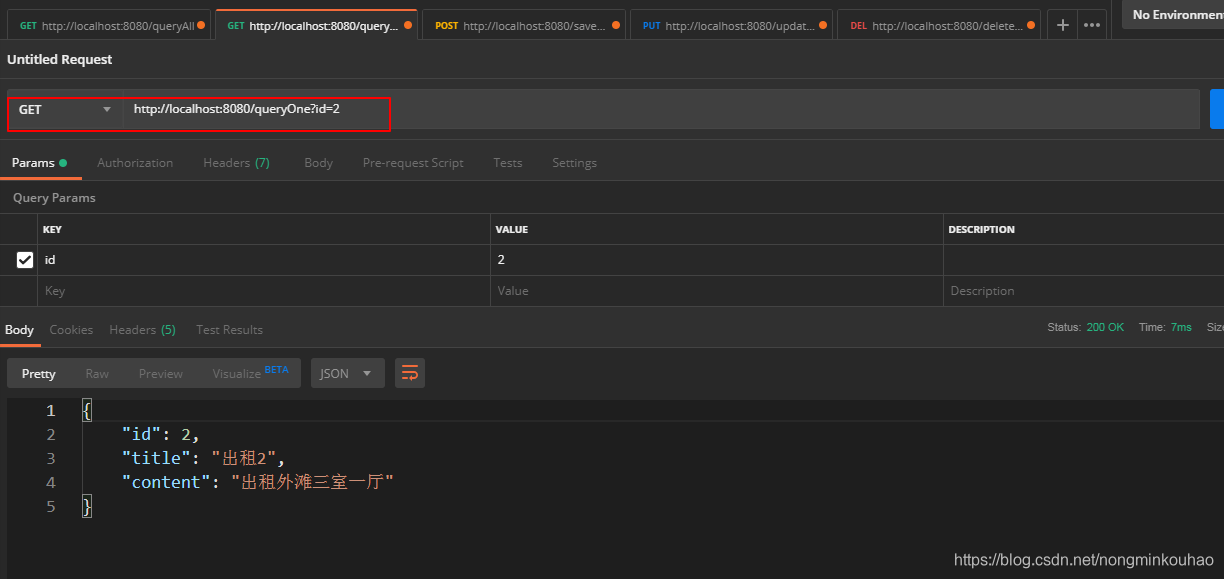Click the 200 OK status text

pos(1105,327)
